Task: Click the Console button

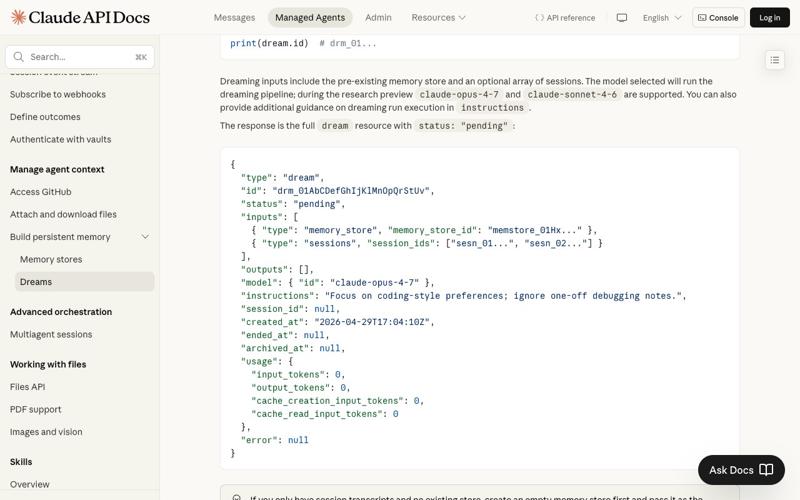Action: (718, 18)
